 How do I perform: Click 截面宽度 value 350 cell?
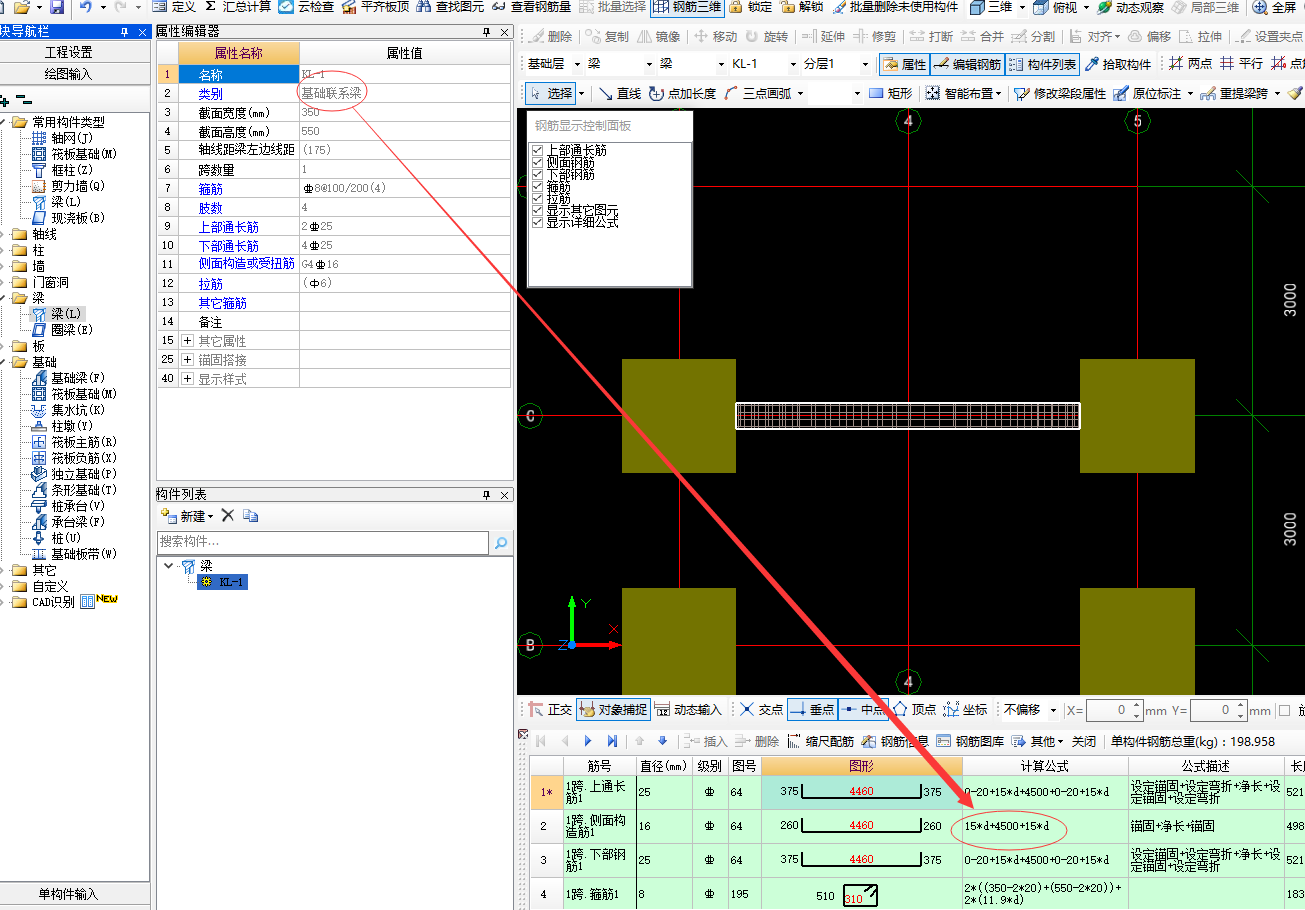(x=405, y=112)
